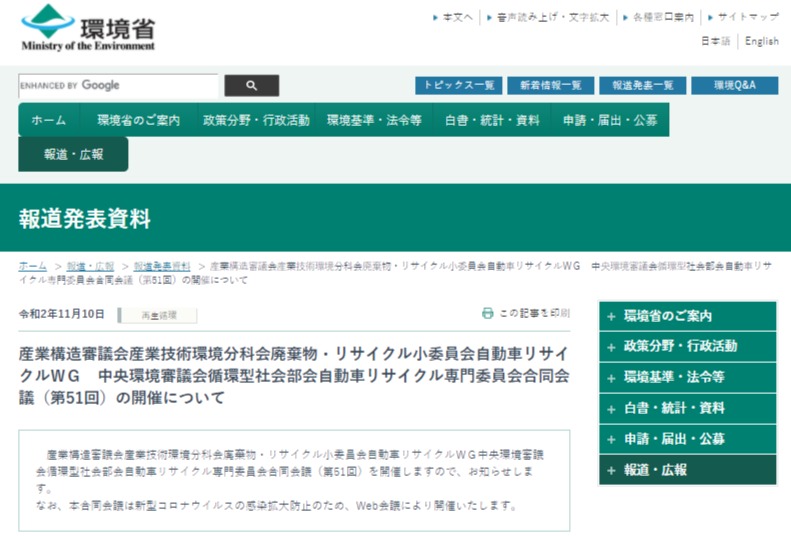Open 音声読み上げ・文字拡大 link

(553, 18)
